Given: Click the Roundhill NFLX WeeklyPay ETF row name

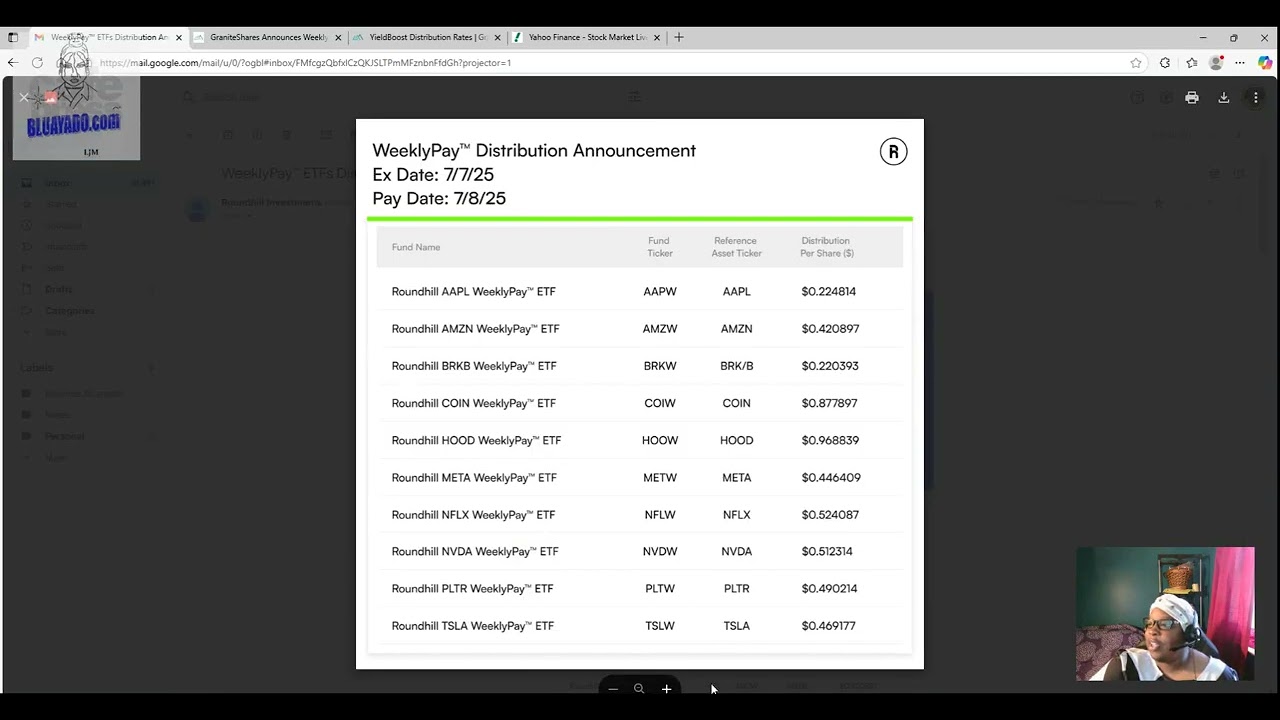Looking at the screenshot, I should [x=473, y=515].
